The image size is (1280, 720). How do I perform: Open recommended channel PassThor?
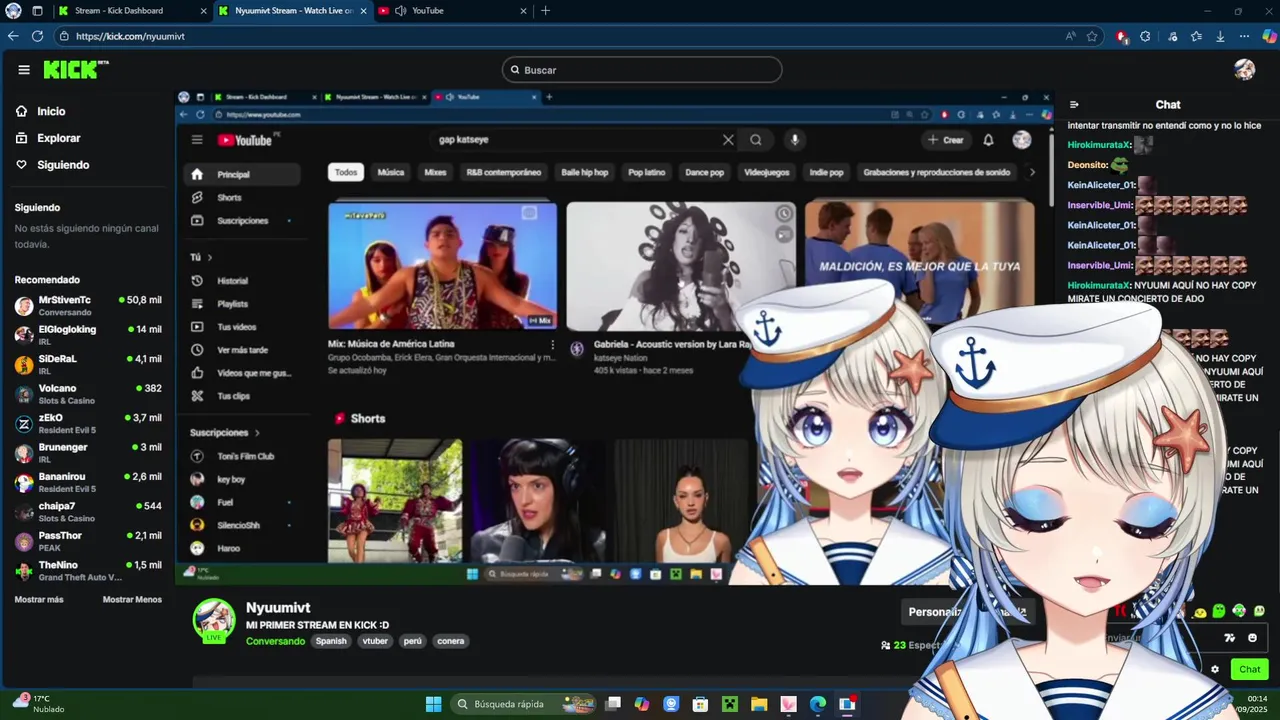(x=88, y=541)
